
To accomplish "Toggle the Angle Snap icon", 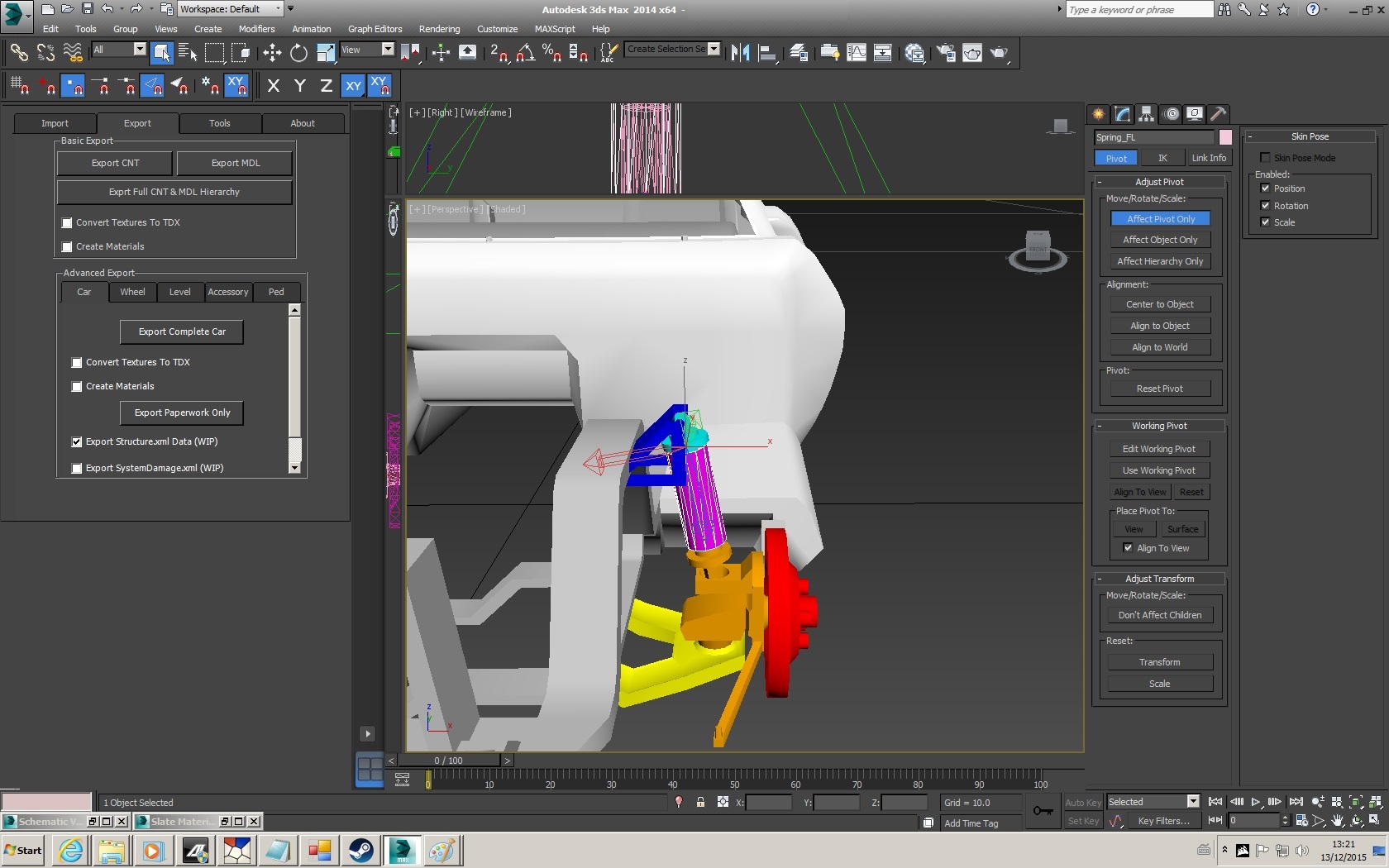I will (525, 53).
